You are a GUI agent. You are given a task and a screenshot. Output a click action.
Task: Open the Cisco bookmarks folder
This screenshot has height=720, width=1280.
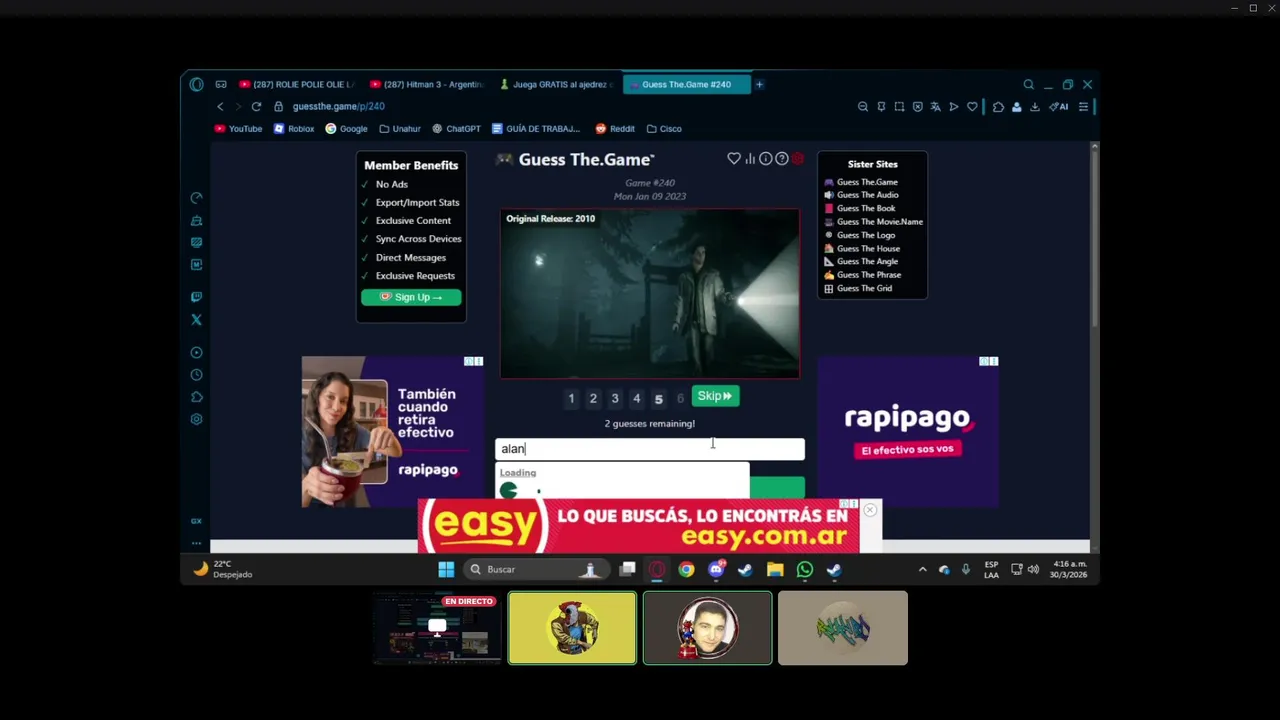[x=664, y=129]
